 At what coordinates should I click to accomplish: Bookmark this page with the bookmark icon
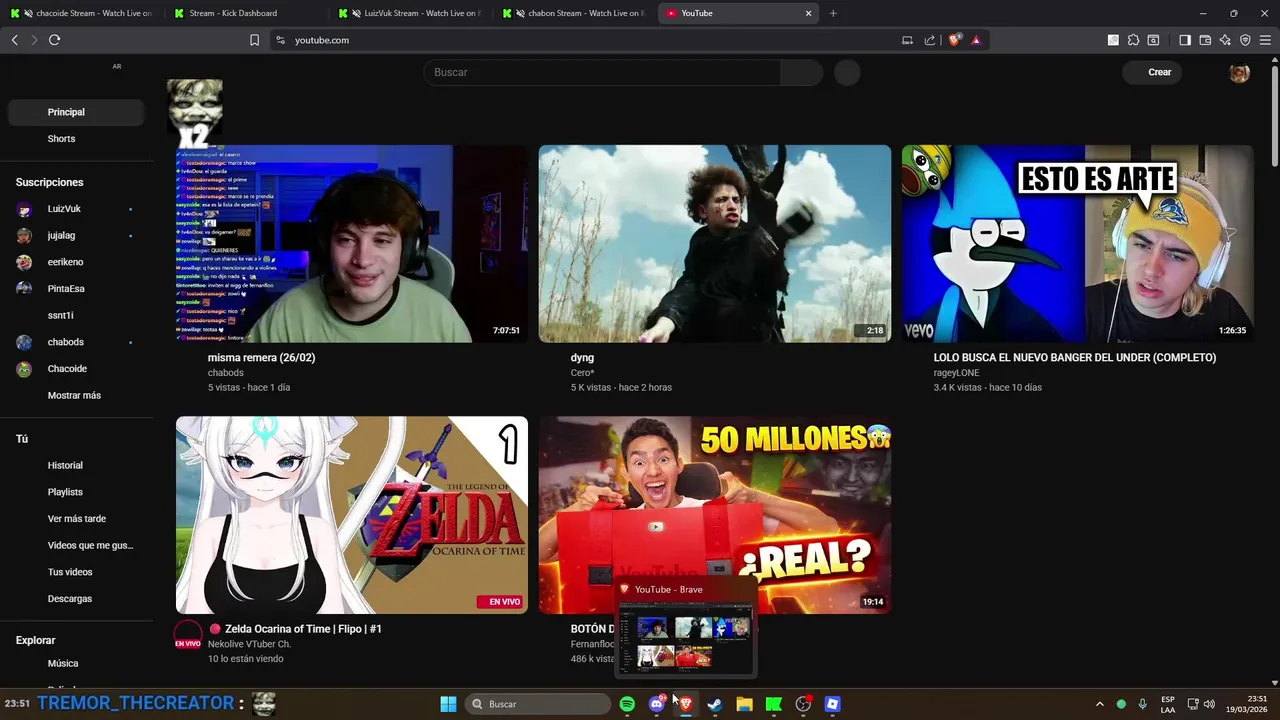coord(254,40)
